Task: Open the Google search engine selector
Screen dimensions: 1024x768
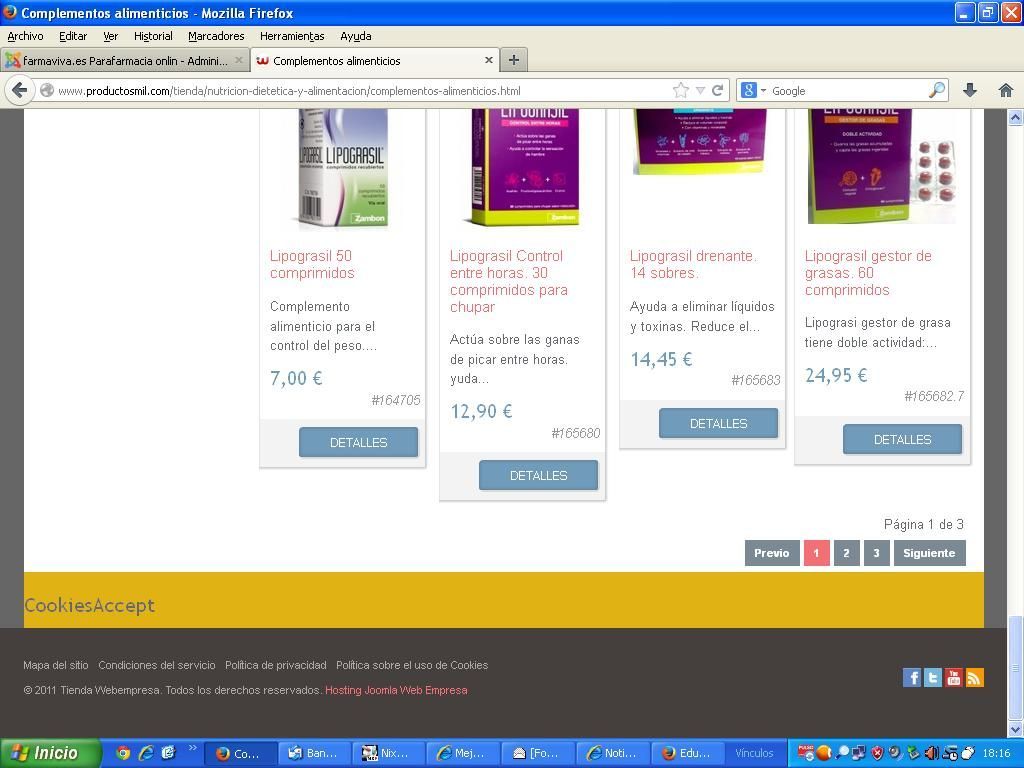Action: (x=753, y=90)
